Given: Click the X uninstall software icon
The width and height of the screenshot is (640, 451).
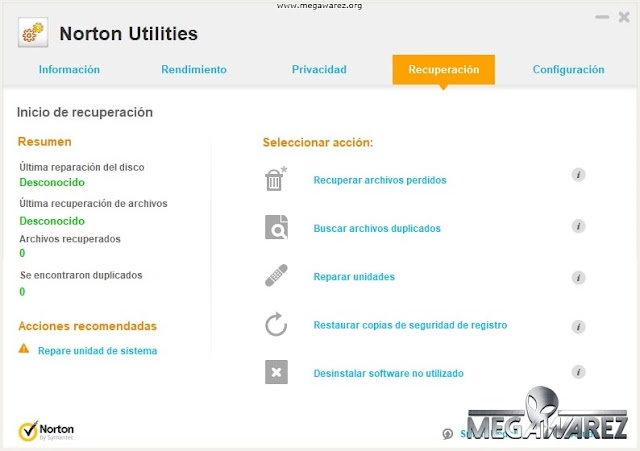Looking at the screenshot, I should (x=276, y=372).
